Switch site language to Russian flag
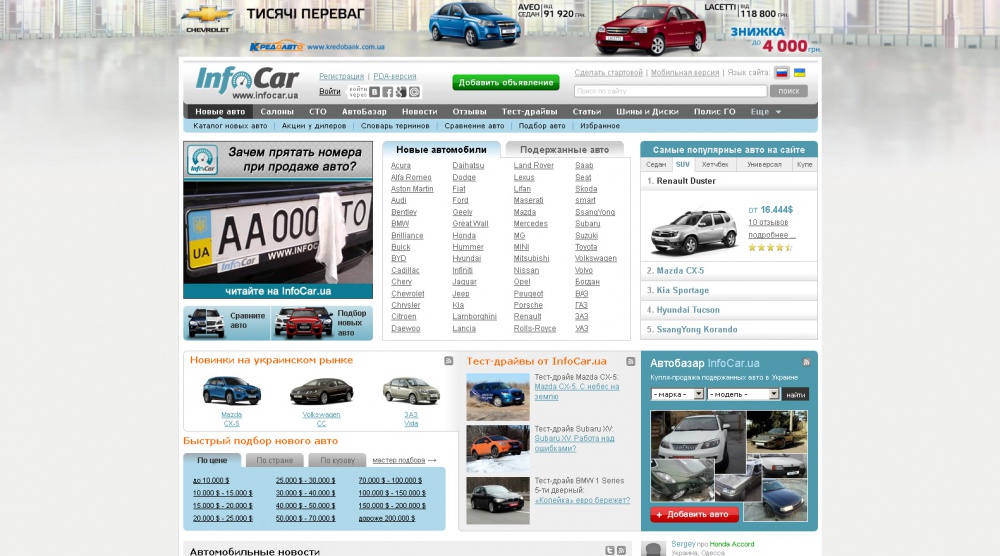Image resolution: width=1000 pixels, height=556 pixels. coord(782,73)
